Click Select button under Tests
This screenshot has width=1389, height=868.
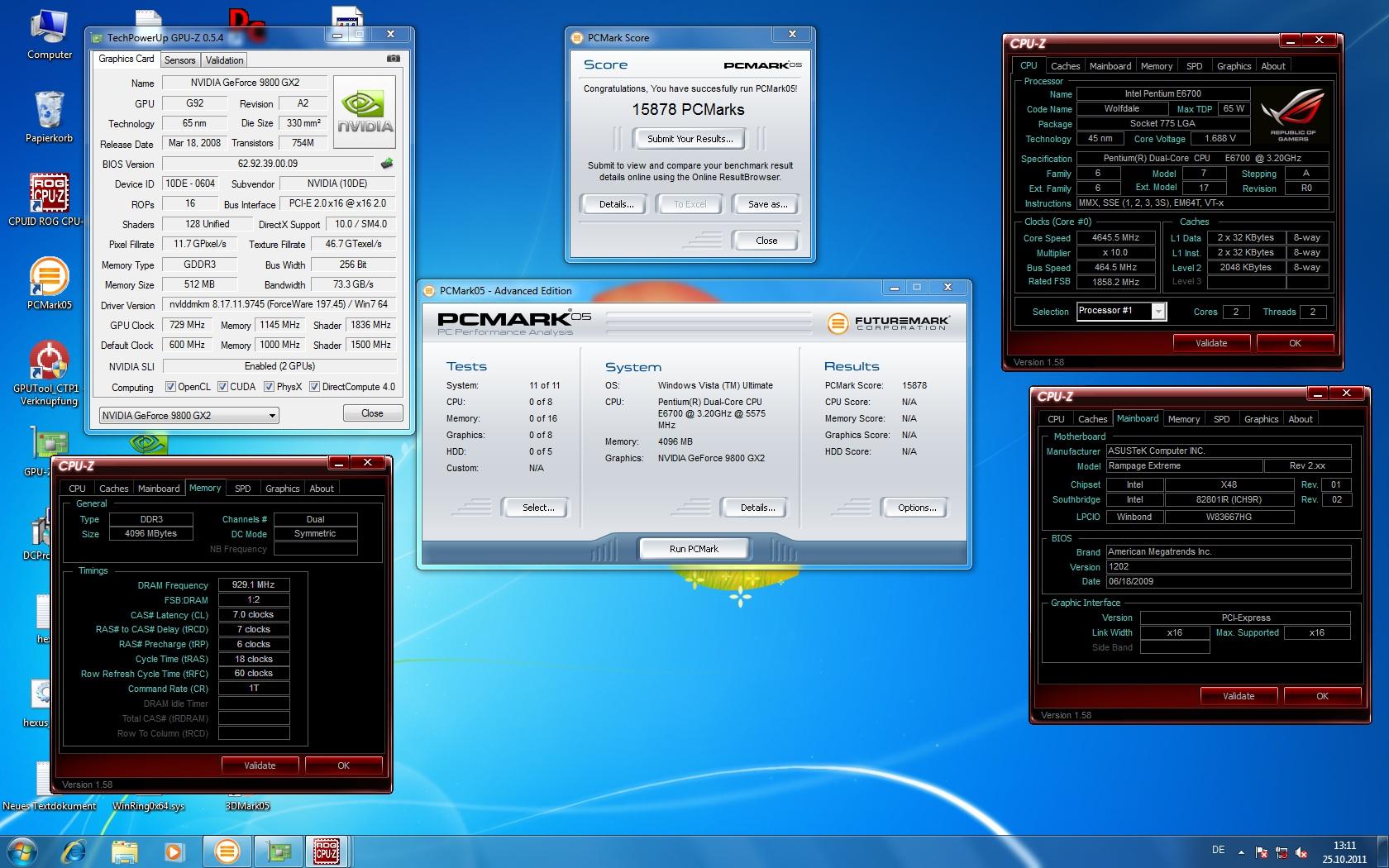(x=538, y=508)
